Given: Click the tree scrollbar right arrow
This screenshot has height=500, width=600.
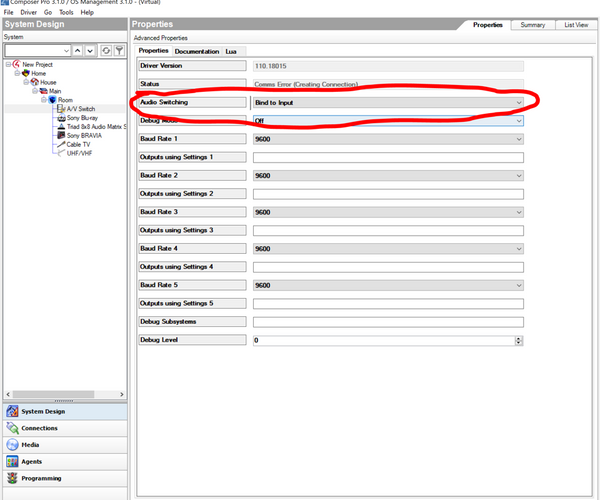Looking at the screenshot, I should pos(122,394).
